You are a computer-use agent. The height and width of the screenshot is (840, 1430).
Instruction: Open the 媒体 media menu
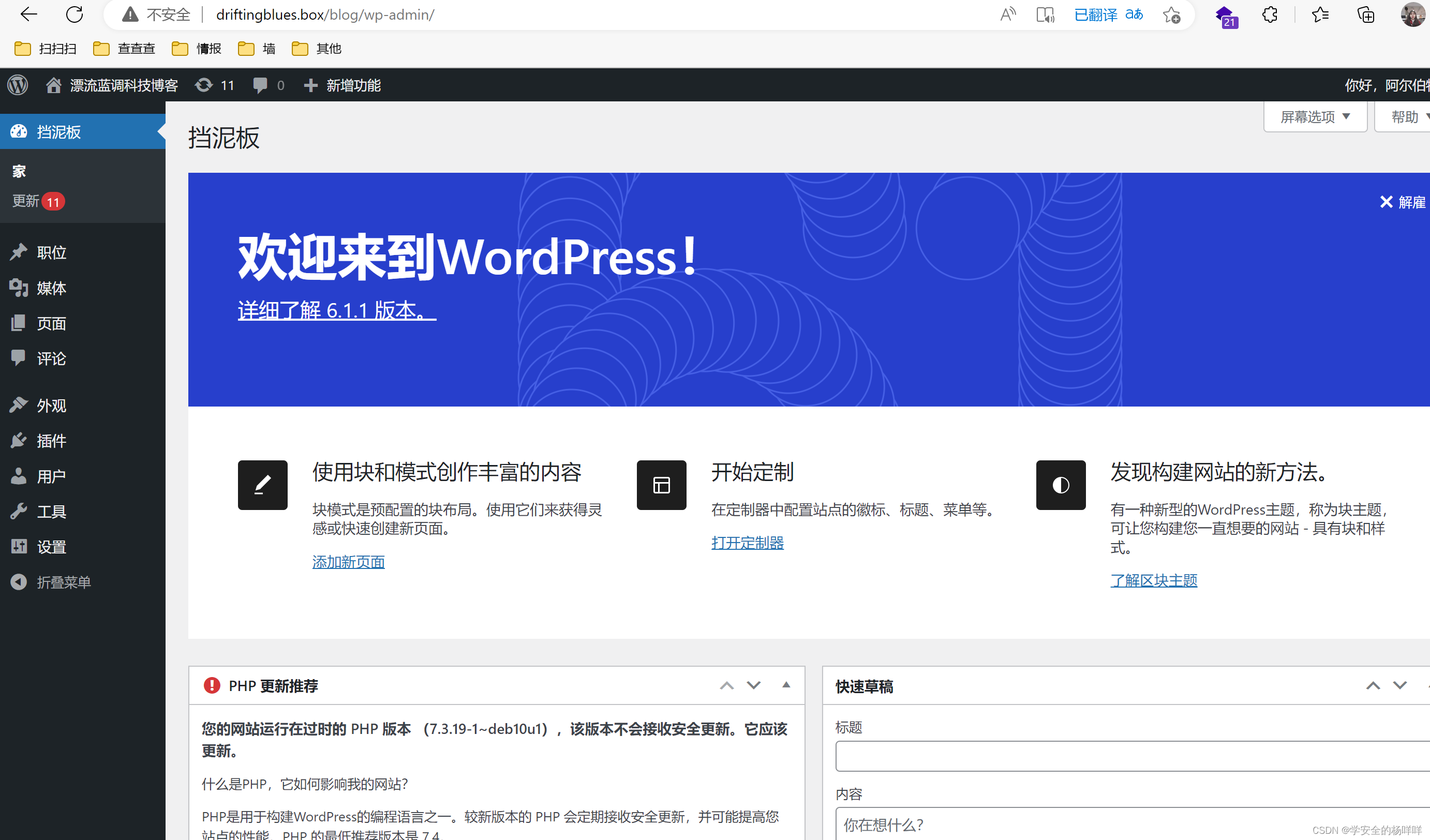[x=83, y=288]
